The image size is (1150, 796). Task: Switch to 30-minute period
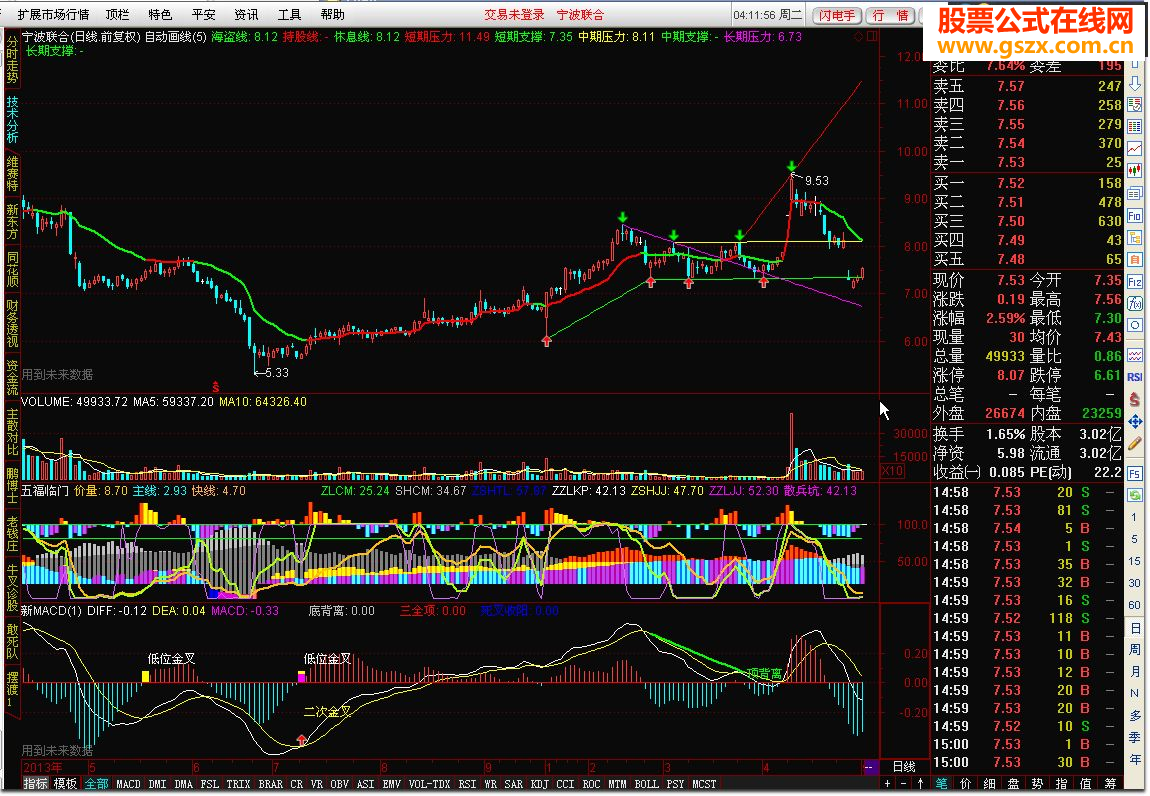click(x=1135, y=583)
